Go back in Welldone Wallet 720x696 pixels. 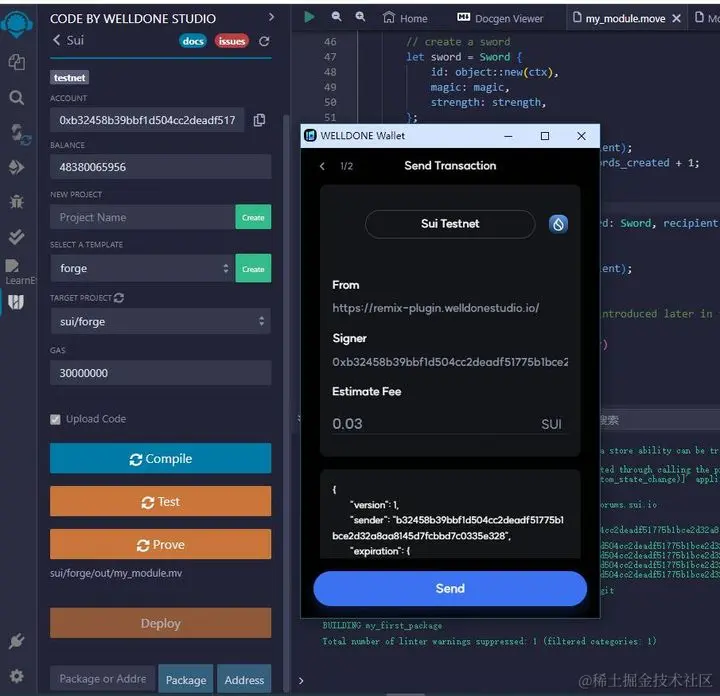(322, 166)
